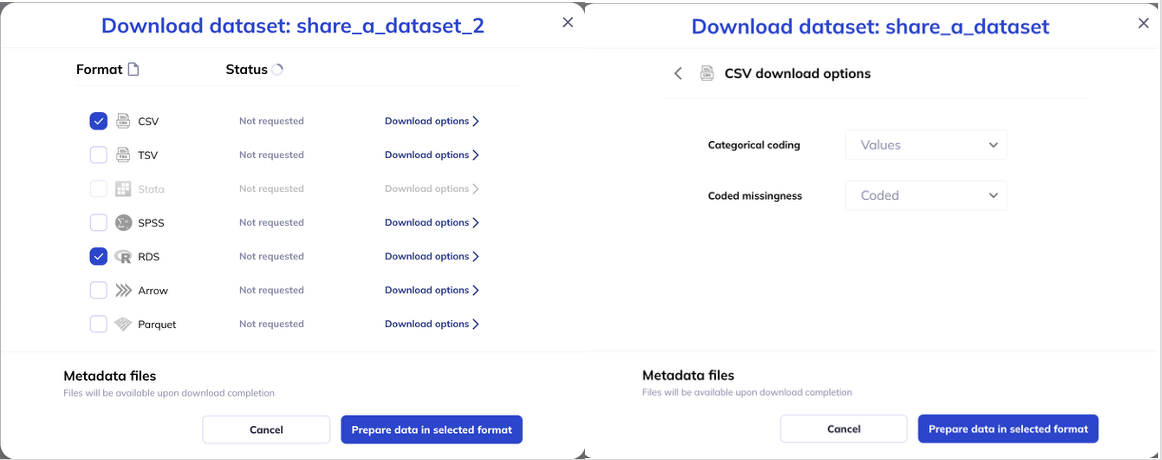Close the share_a_dataset_2 download dialog
The height and width of the screenshot is (460, 1162).
(568, 22)
